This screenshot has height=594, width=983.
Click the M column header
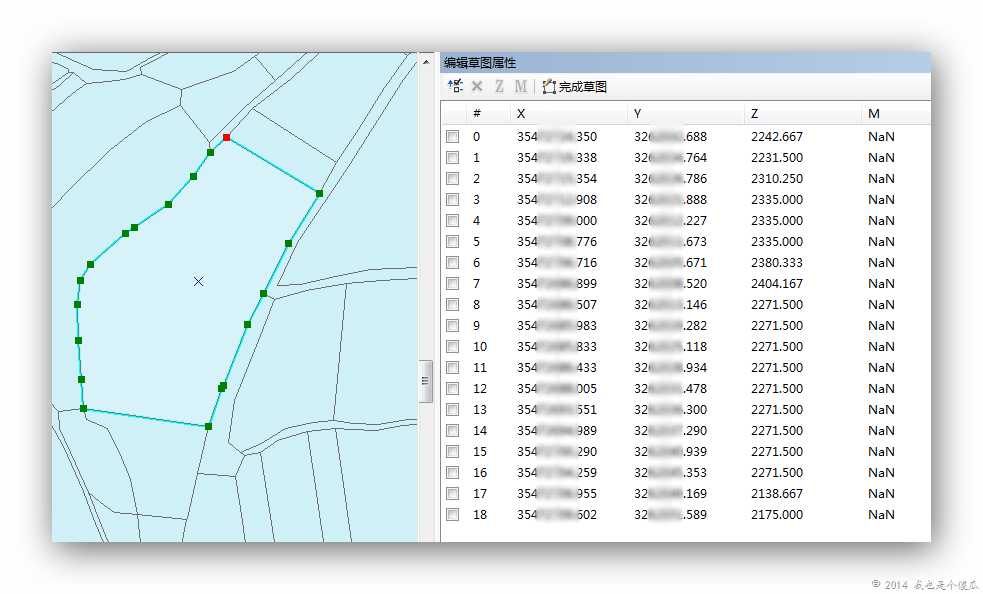pos(896,114)
